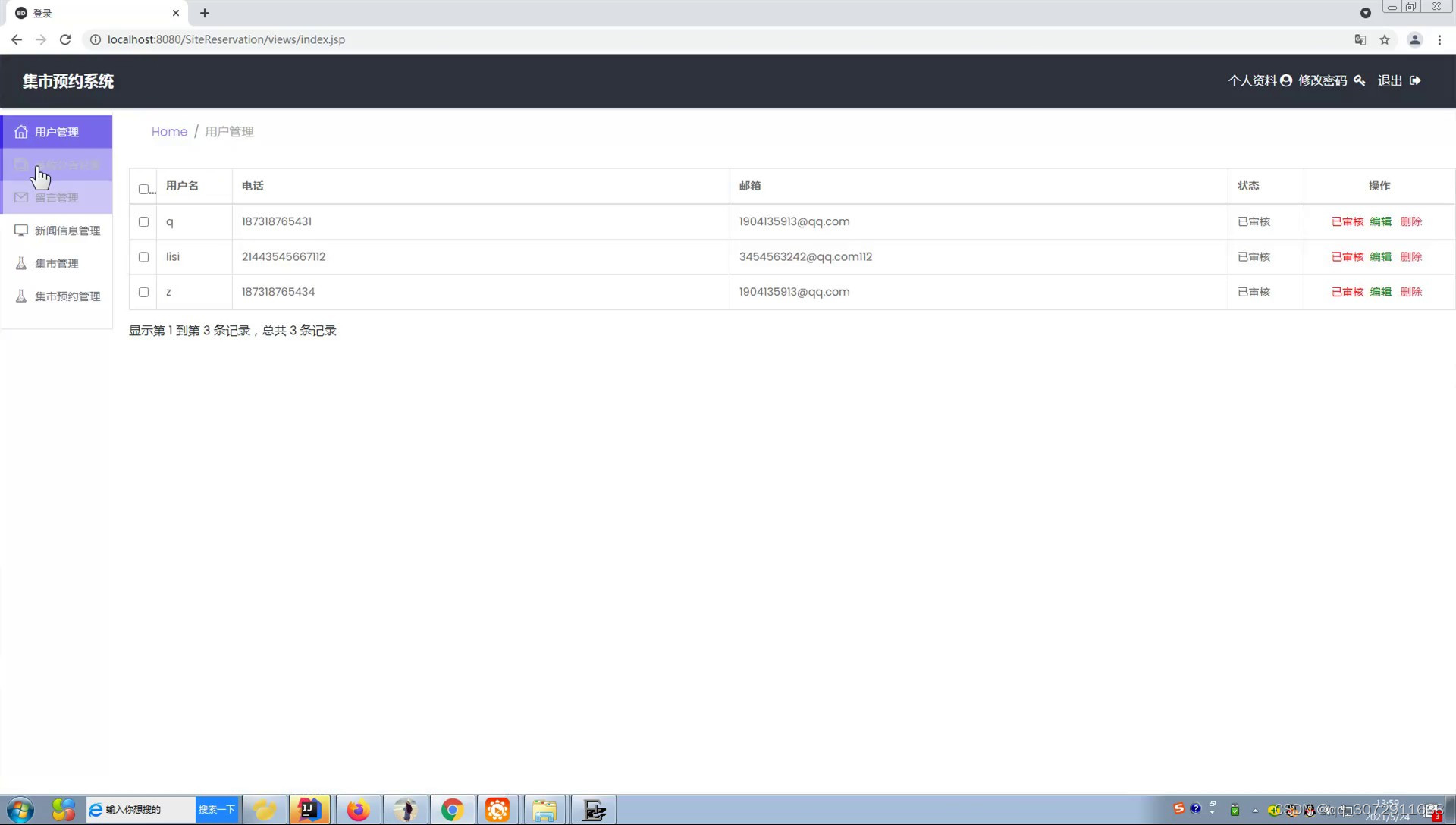
Task: Click the Sogou input method tray icon
Action: (1178, 808)
